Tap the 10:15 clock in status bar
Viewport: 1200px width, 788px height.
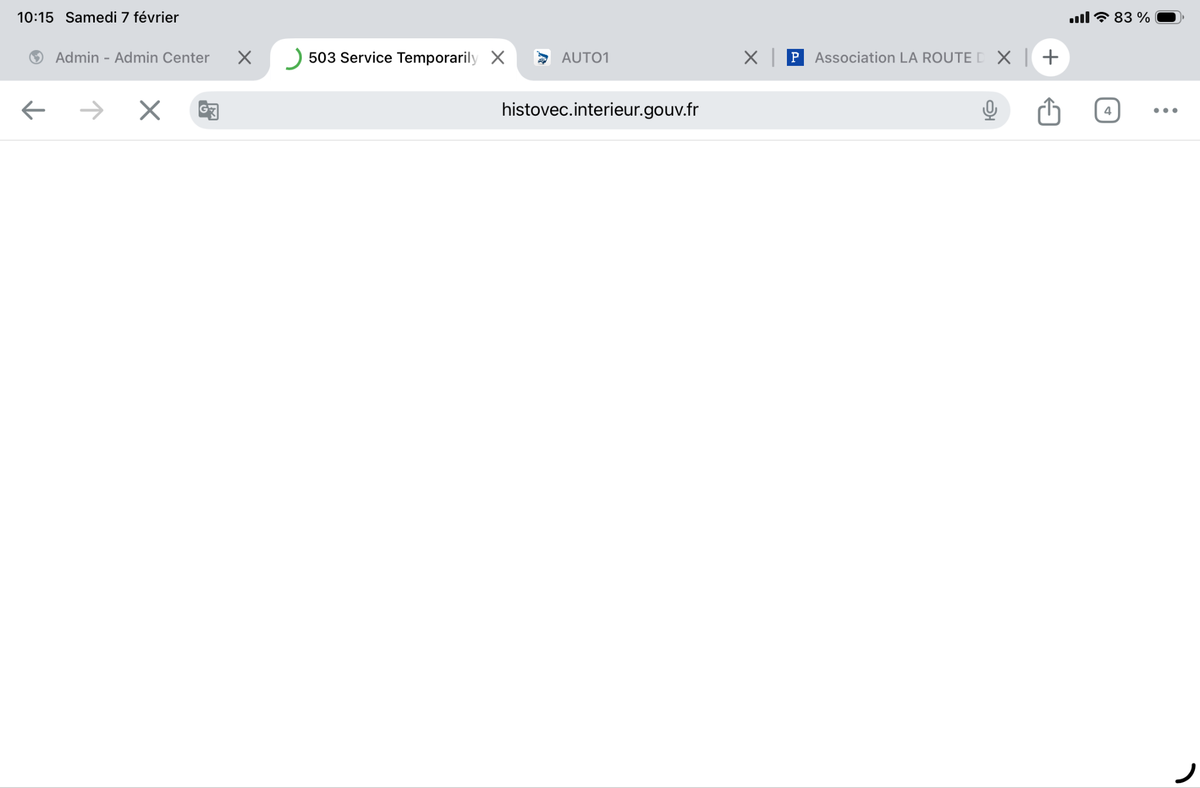[x=35, y=17]
